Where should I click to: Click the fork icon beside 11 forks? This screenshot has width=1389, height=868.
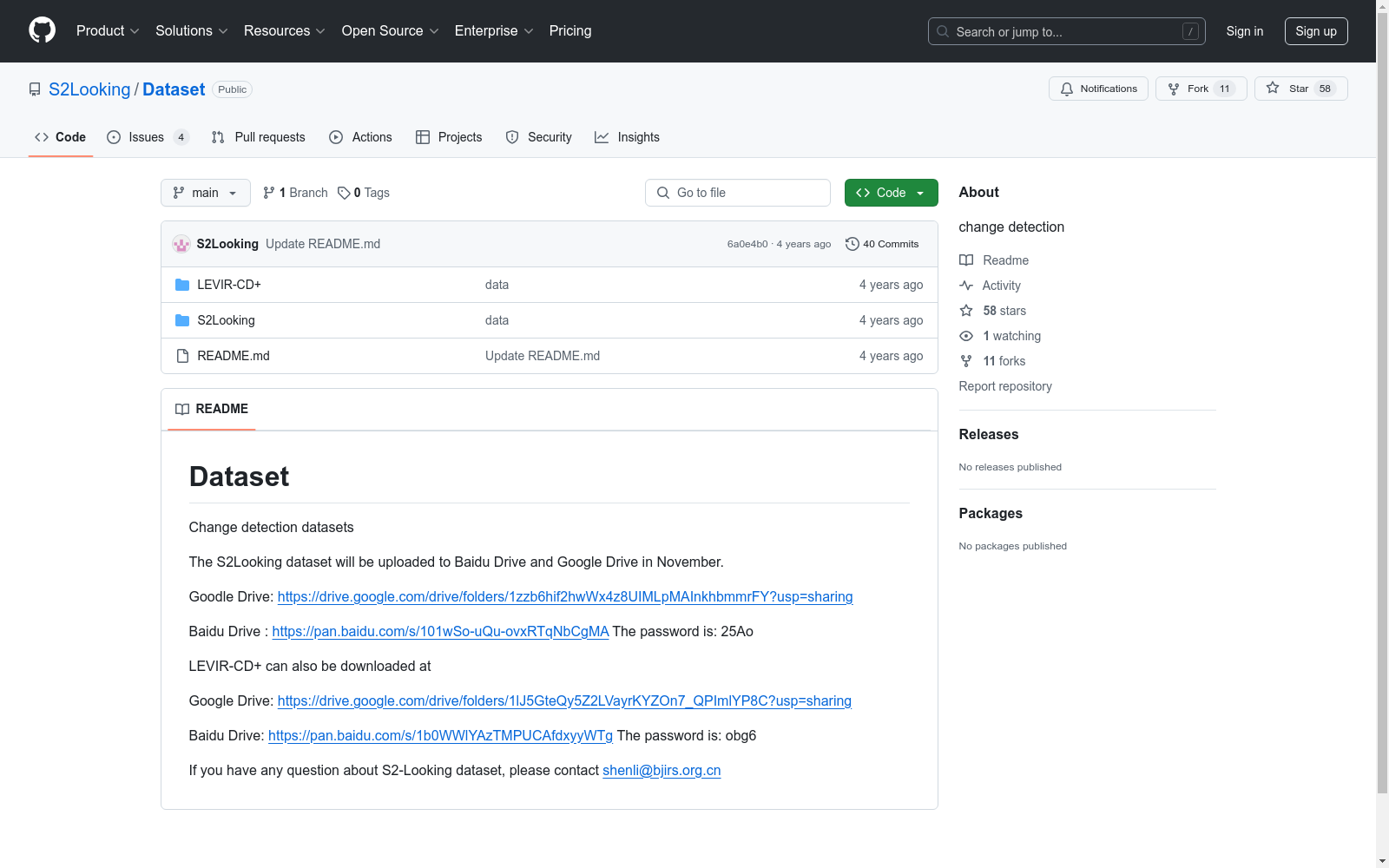(x=966, y=361)
